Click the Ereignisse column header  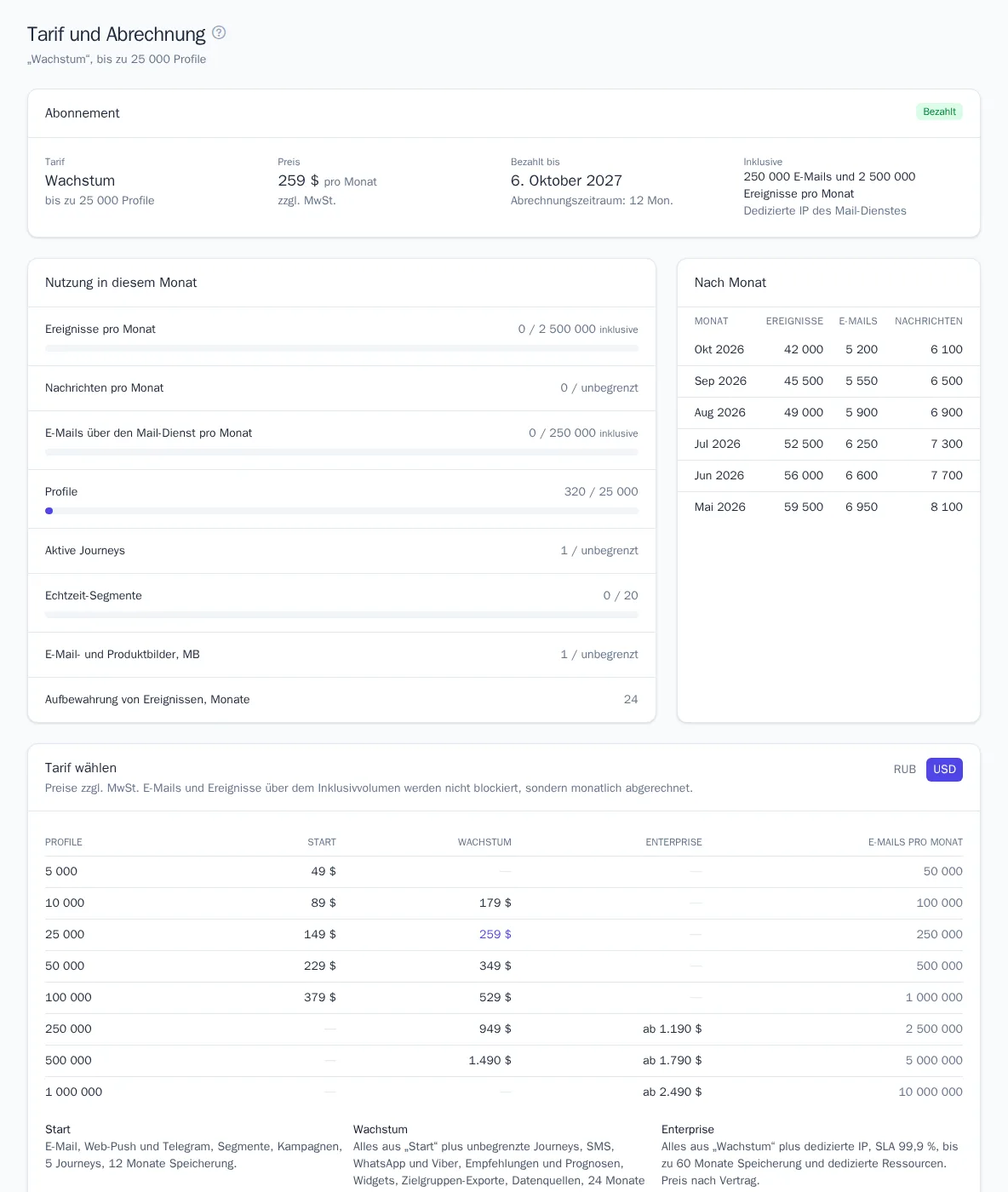[x=794, y=321]
